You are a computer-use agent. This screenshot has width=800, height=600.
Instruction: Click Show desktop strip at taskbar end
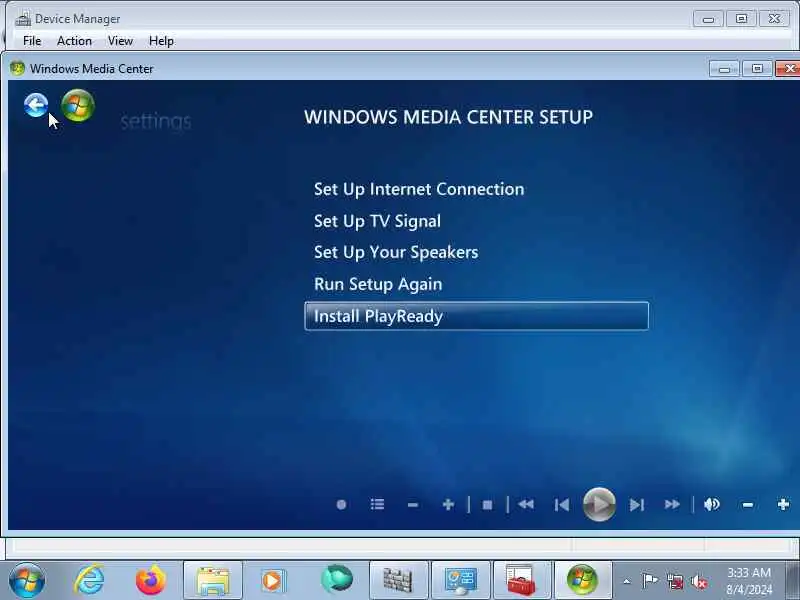pyautogui.click(x=793, y=581)
